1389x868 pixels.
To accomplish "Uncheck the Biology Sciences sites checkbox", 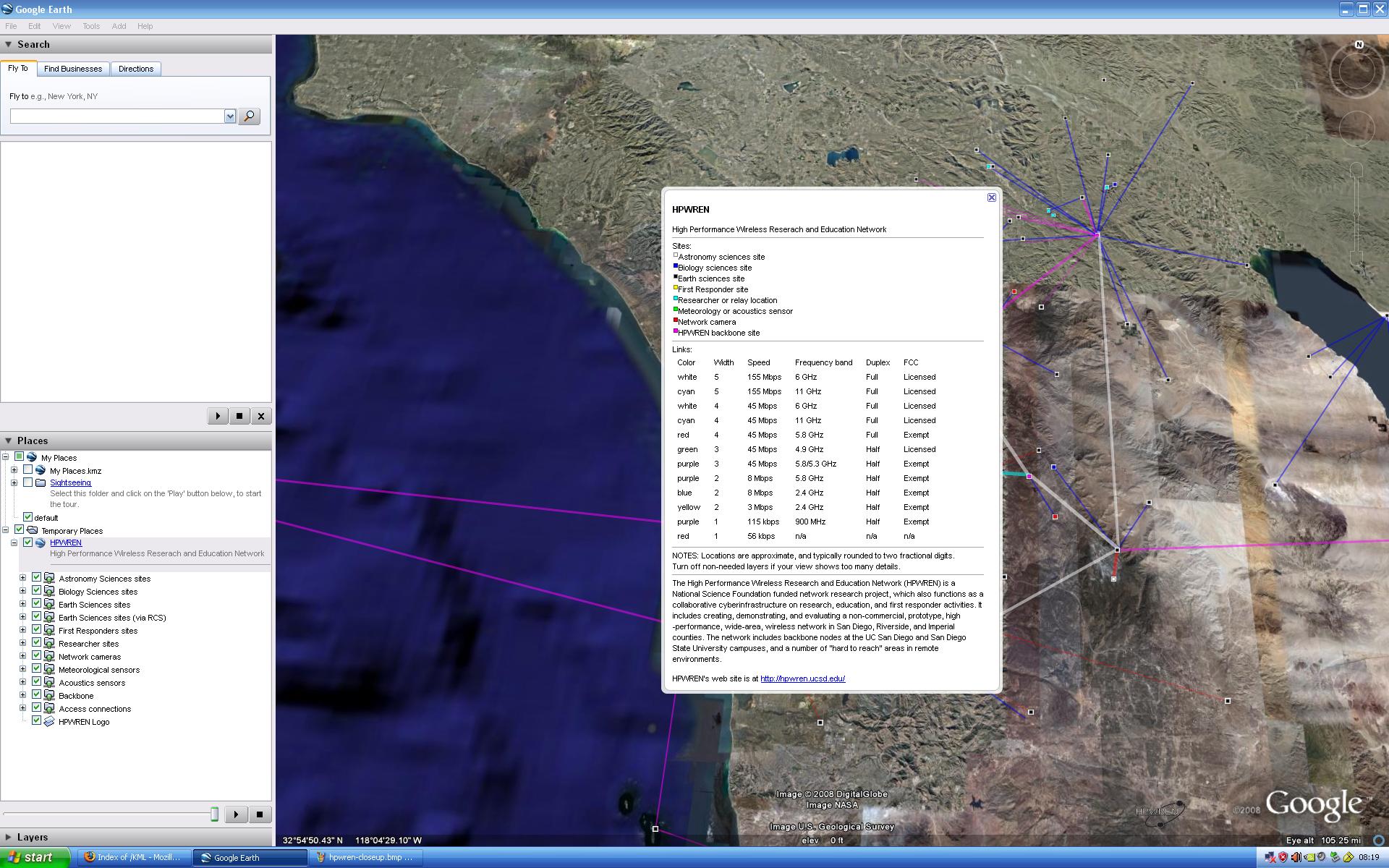I will pos(36,591).
